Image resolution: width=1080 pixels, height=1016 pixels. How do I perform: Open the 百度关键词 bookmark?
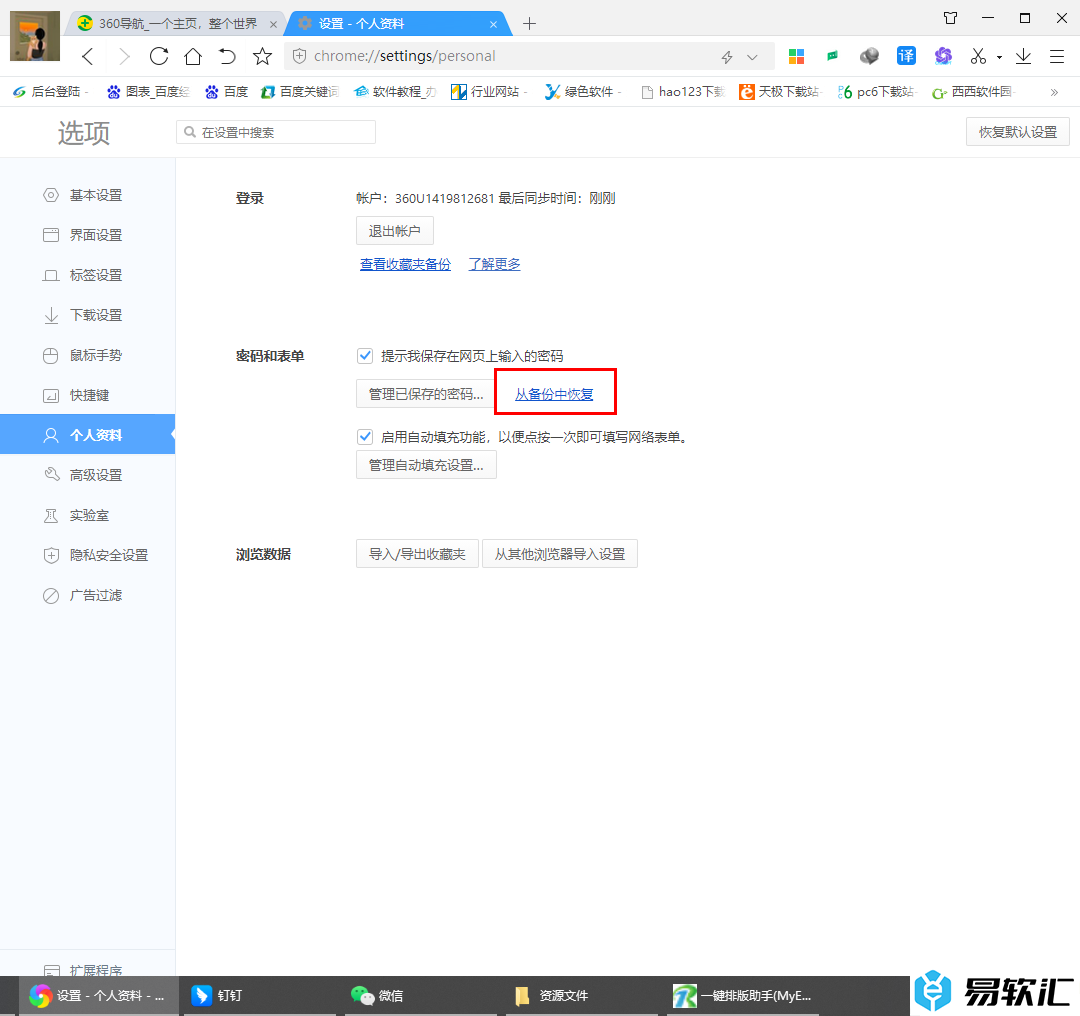(x=300, y=92)
